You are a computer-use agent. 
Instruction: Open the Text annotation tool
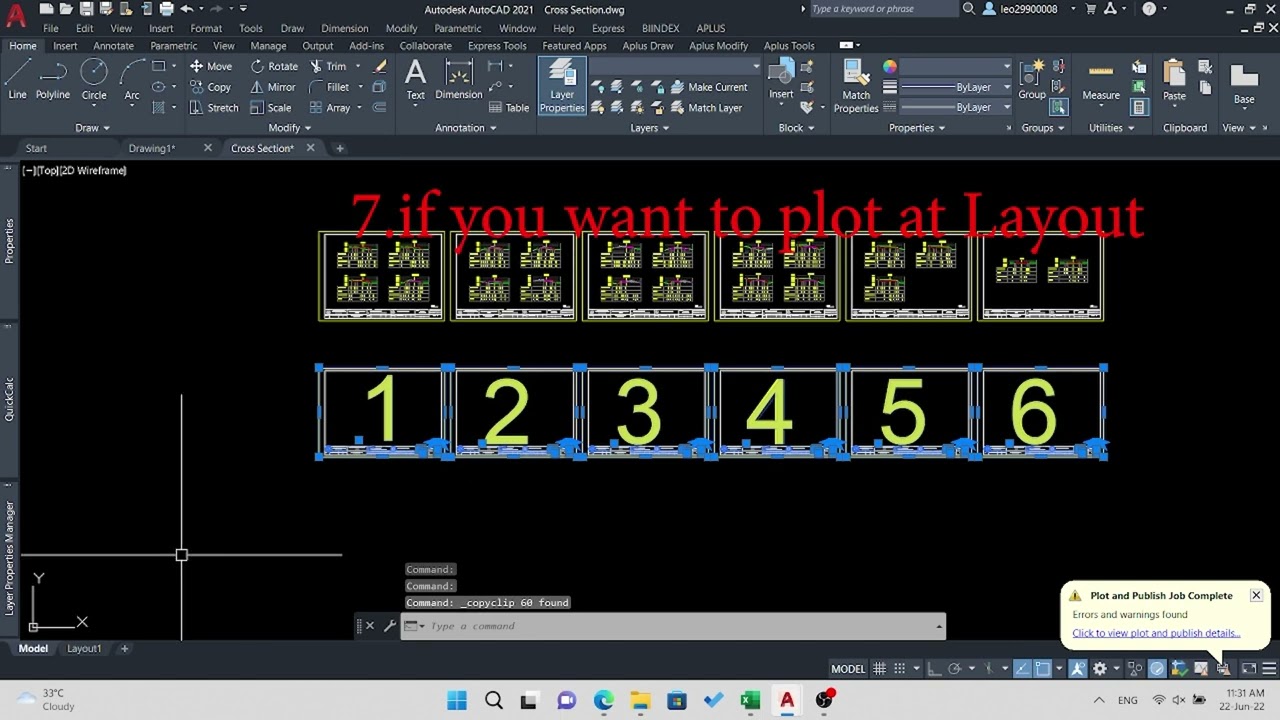[415, 80]
